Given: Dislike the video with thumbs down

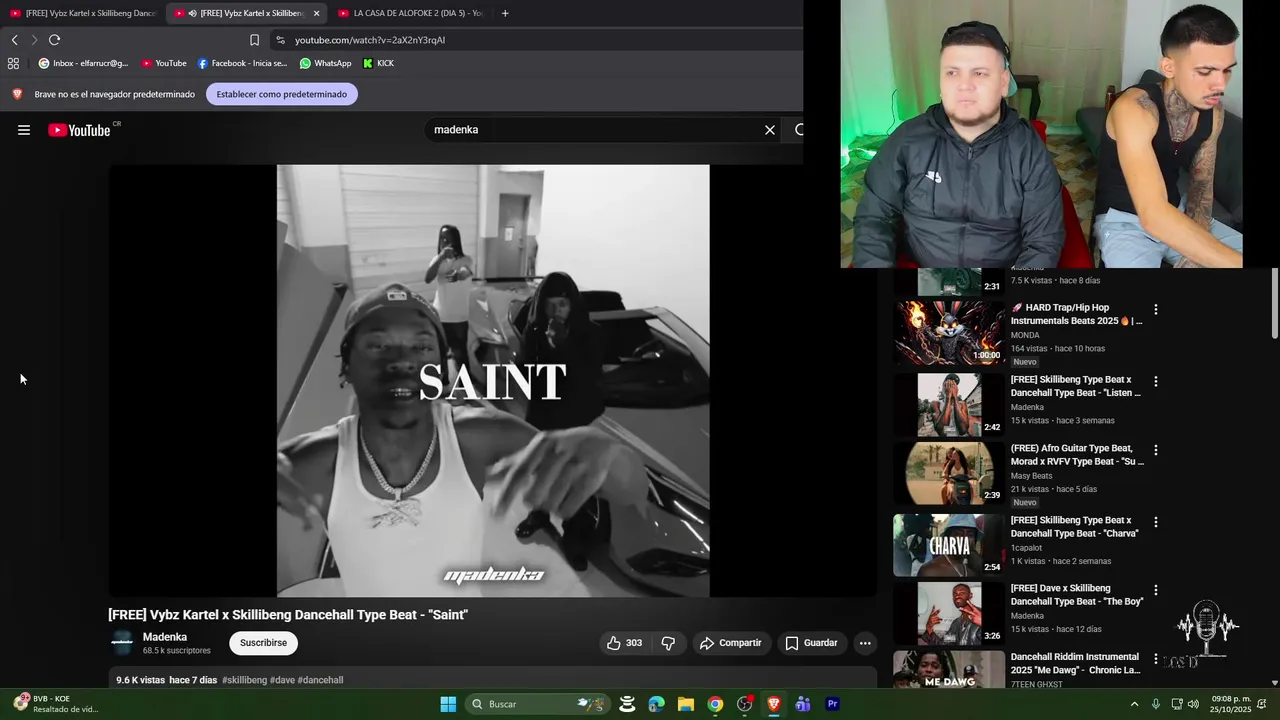Looking at the screenshot, I should [x=668, y=643].
